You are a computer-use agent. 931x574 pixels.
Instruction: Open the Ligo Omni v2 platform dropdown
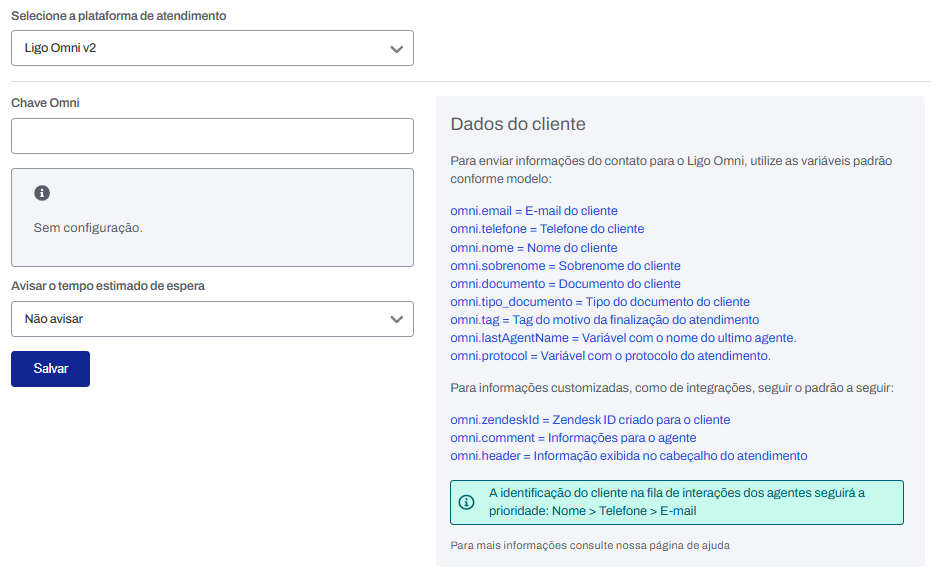(212, 48)
